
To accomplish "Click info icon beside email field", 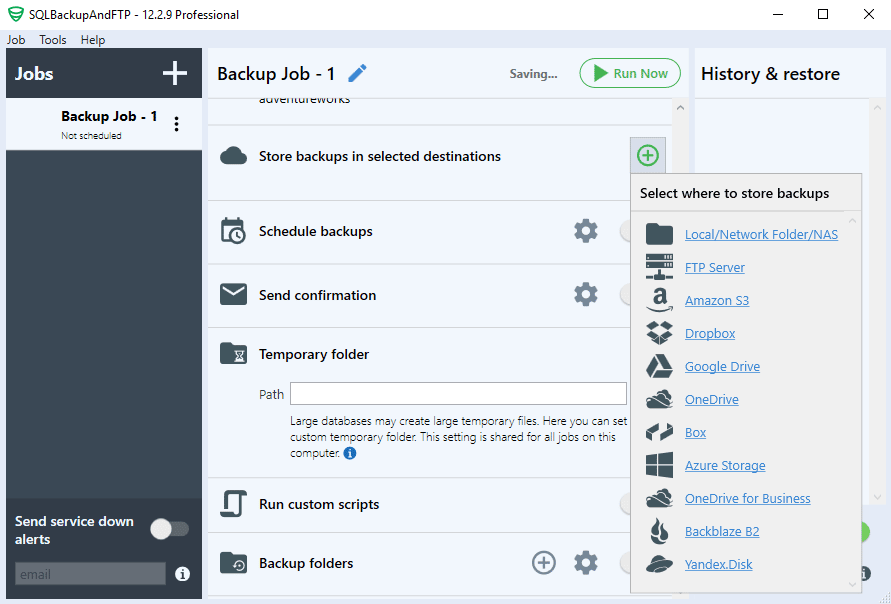I will coord(182,574).
